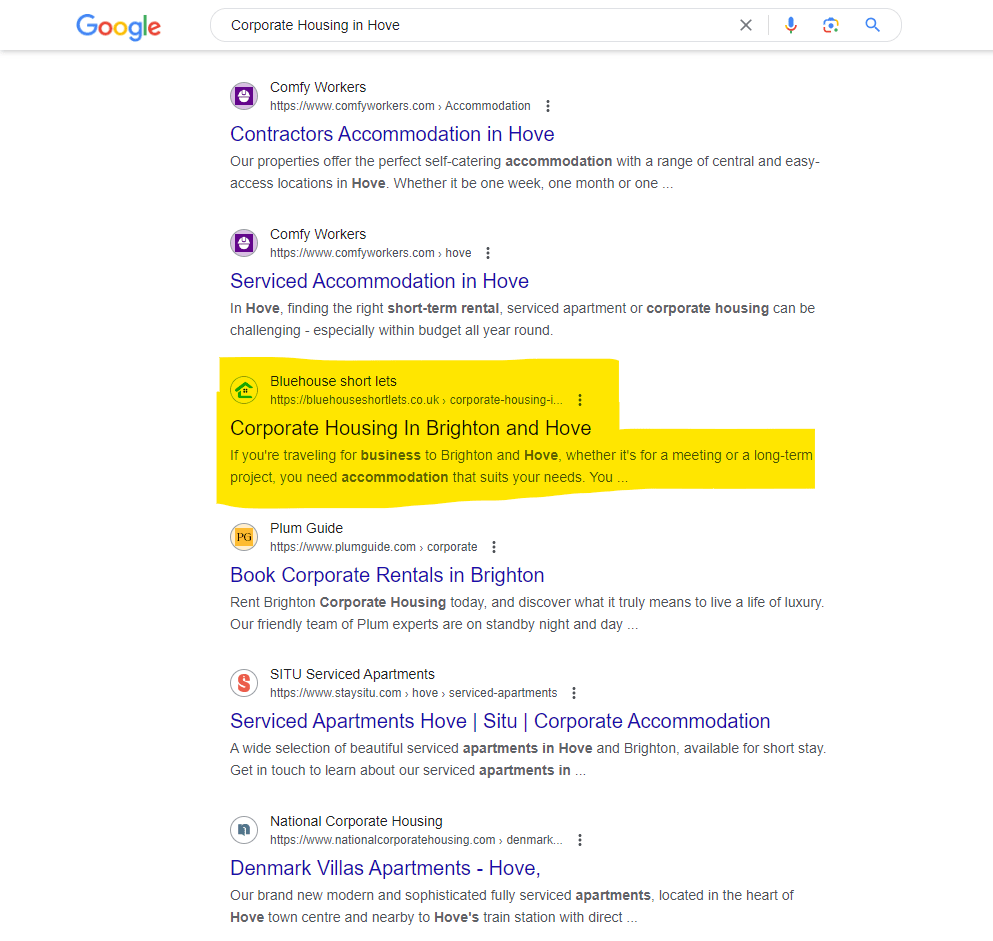The height and width of the screenshot is (941, 993).
Task: Click the Bluehouse short lets favicon
Action: [244, 390]
